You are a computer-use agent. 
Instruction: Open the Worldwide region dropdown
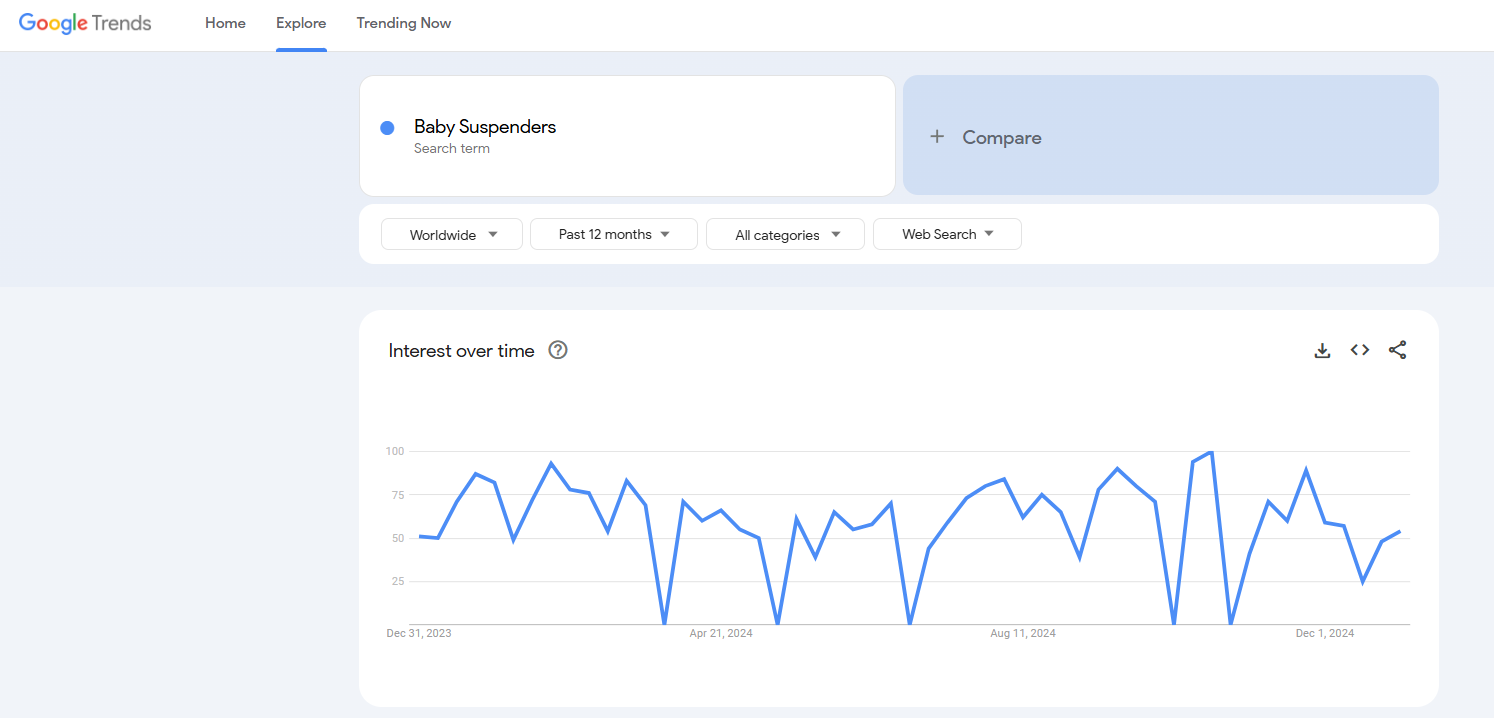tap(452, 235)
